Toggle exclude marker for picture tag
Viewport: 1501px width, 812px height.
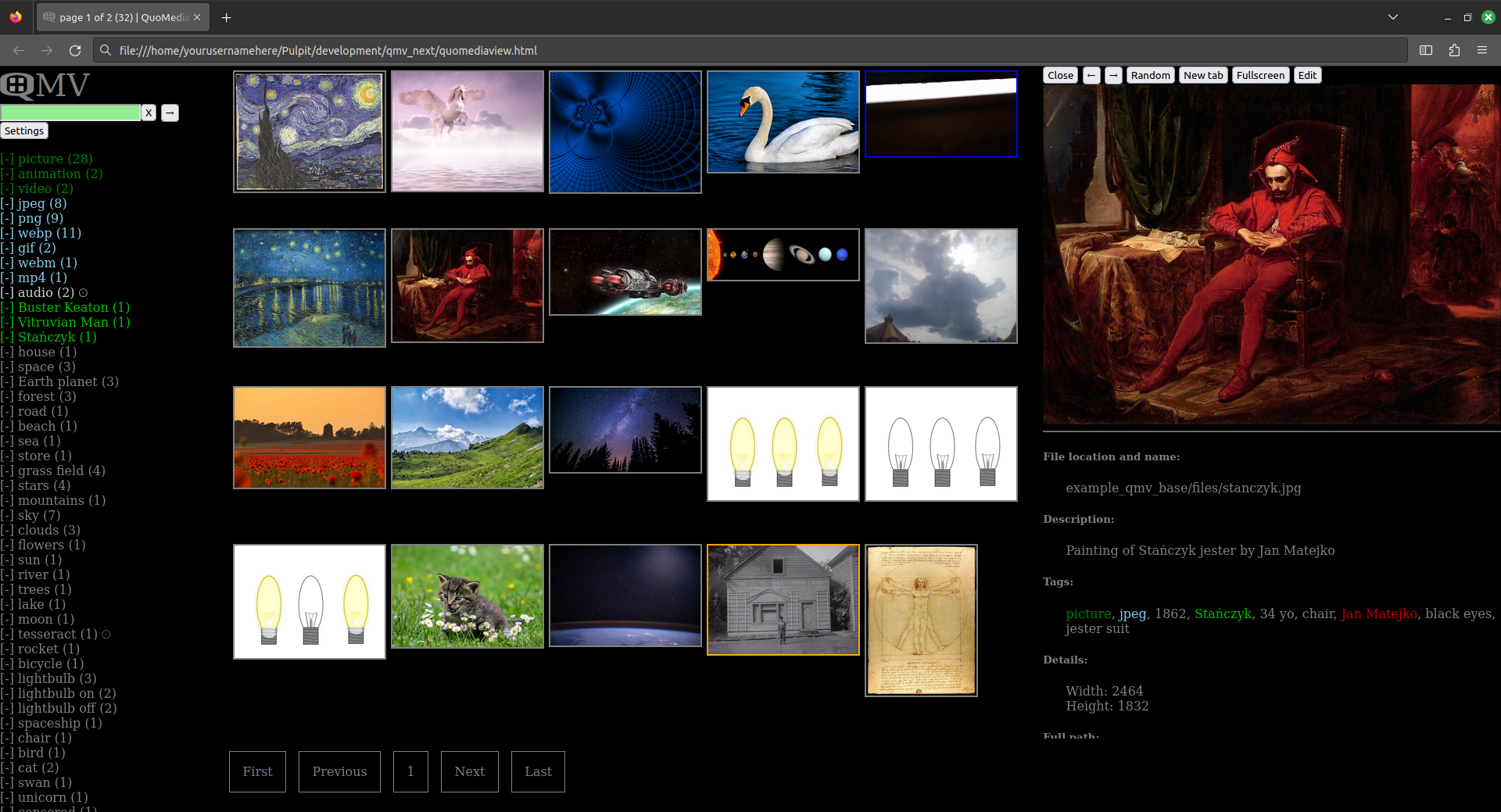(x=7, y=159)
